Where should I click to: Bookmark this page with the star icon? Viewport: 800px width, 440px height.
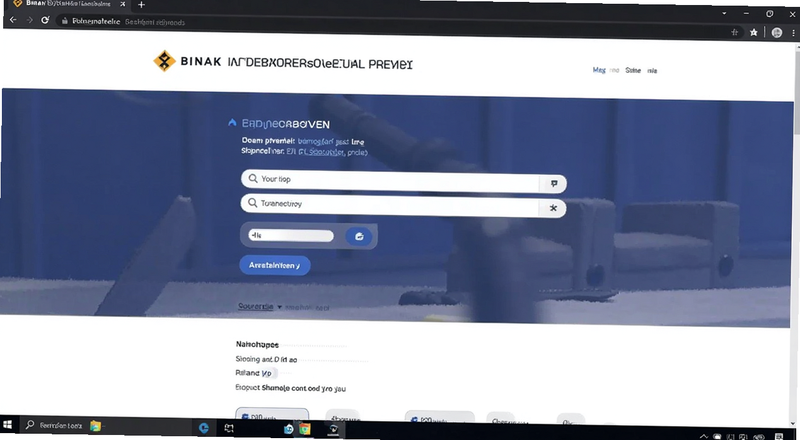pos(754,32)
